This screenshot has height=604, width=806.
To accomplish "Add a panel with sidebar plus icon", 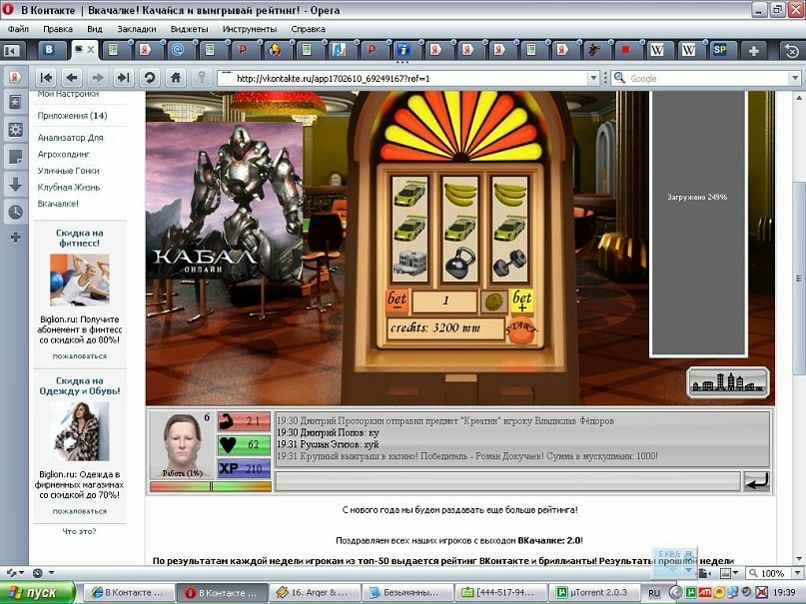I will pyautogui.click(x=15, y=237).
